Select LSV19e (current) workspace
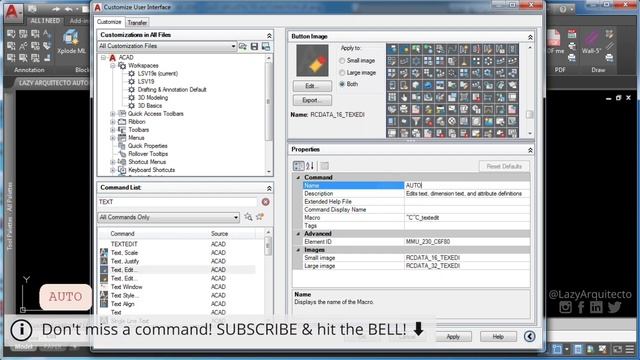640x360 pixels. tap(158, 73)
